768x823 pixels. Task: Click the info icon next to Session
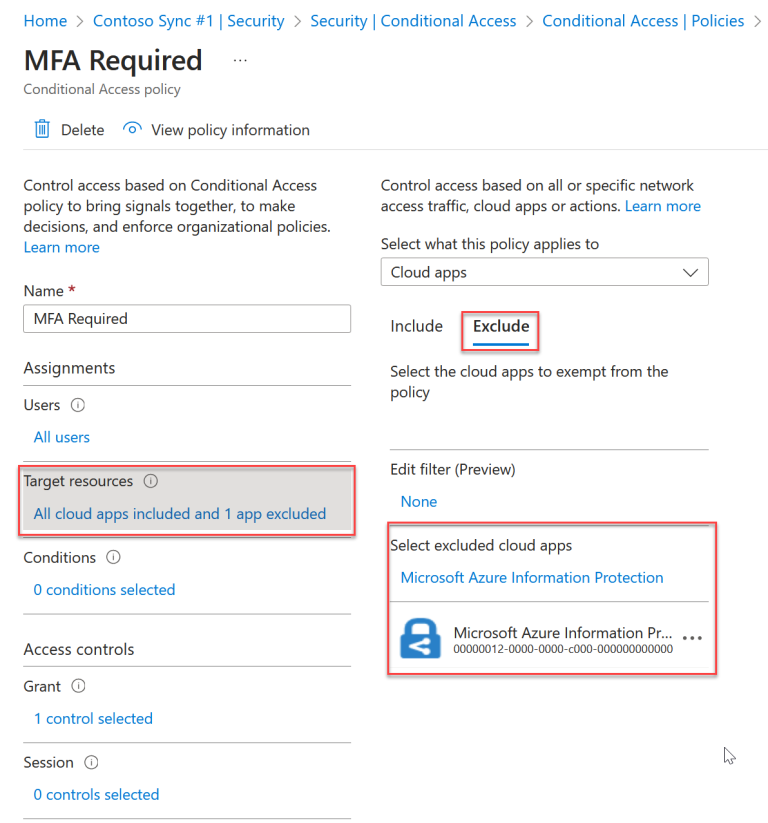(x=89, y=762)
